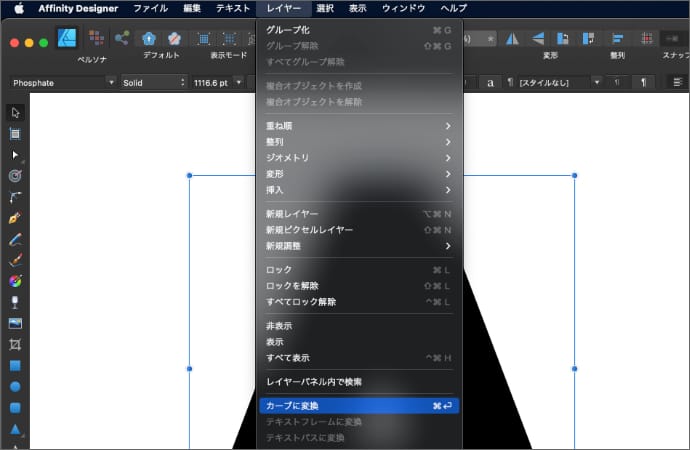Select the Triangle shape tool
This screenshot has height=450, width=690.
[15, 429]
